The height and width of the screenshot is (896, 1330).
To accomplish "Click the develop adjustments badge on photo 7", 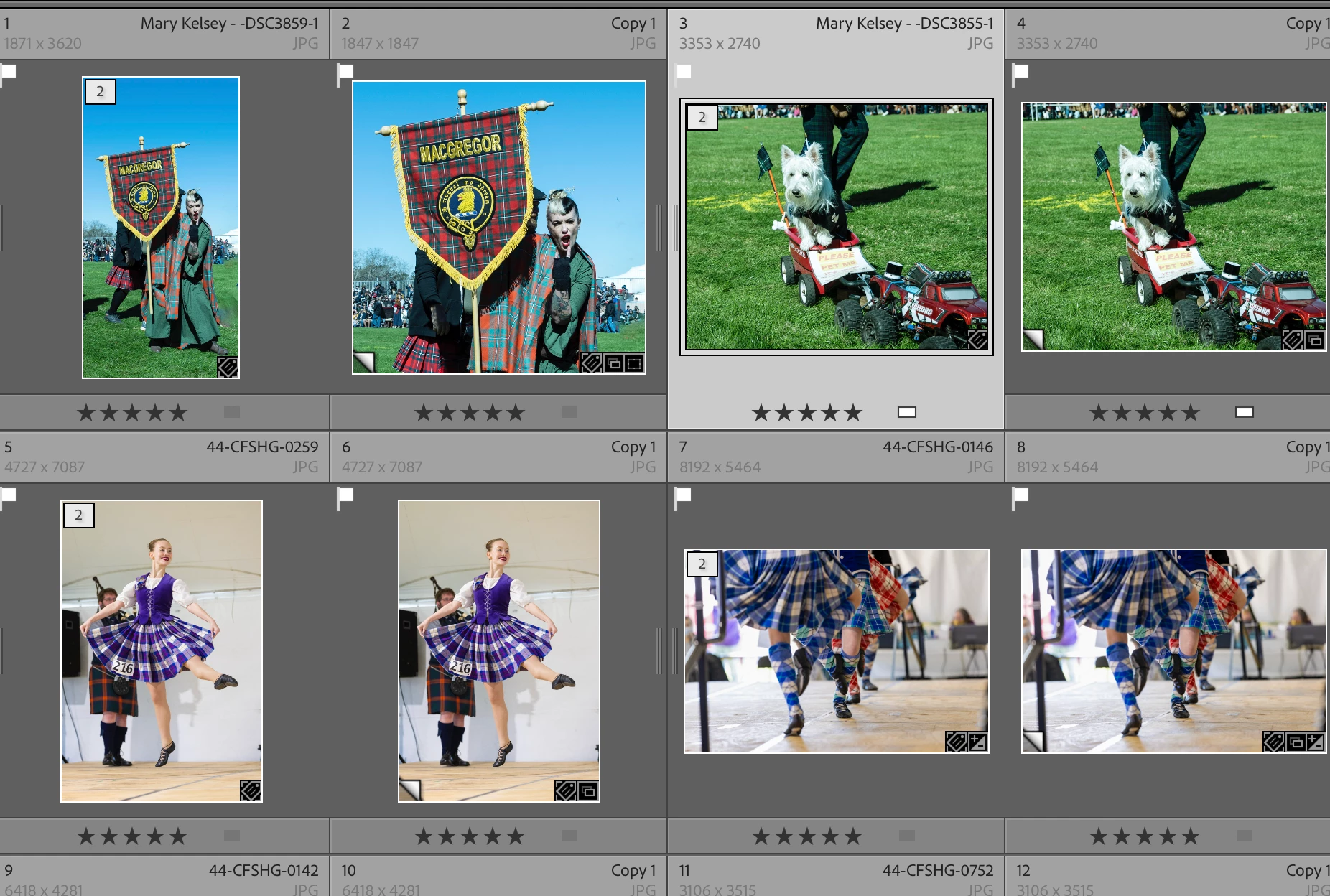I will click(977, 742).
